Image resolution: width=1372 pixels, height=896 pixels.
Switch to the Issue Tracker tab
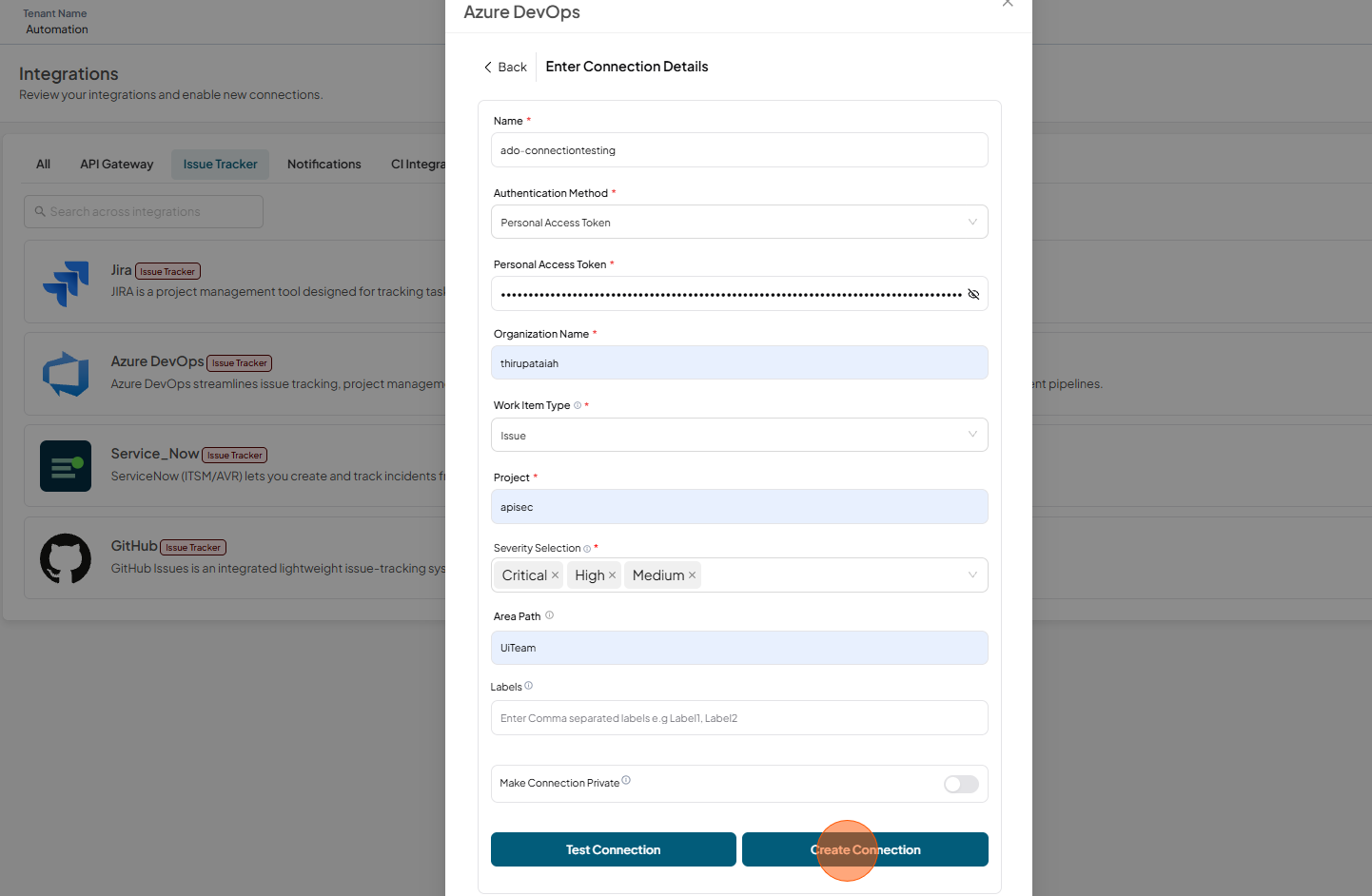[x=221, y=165]
